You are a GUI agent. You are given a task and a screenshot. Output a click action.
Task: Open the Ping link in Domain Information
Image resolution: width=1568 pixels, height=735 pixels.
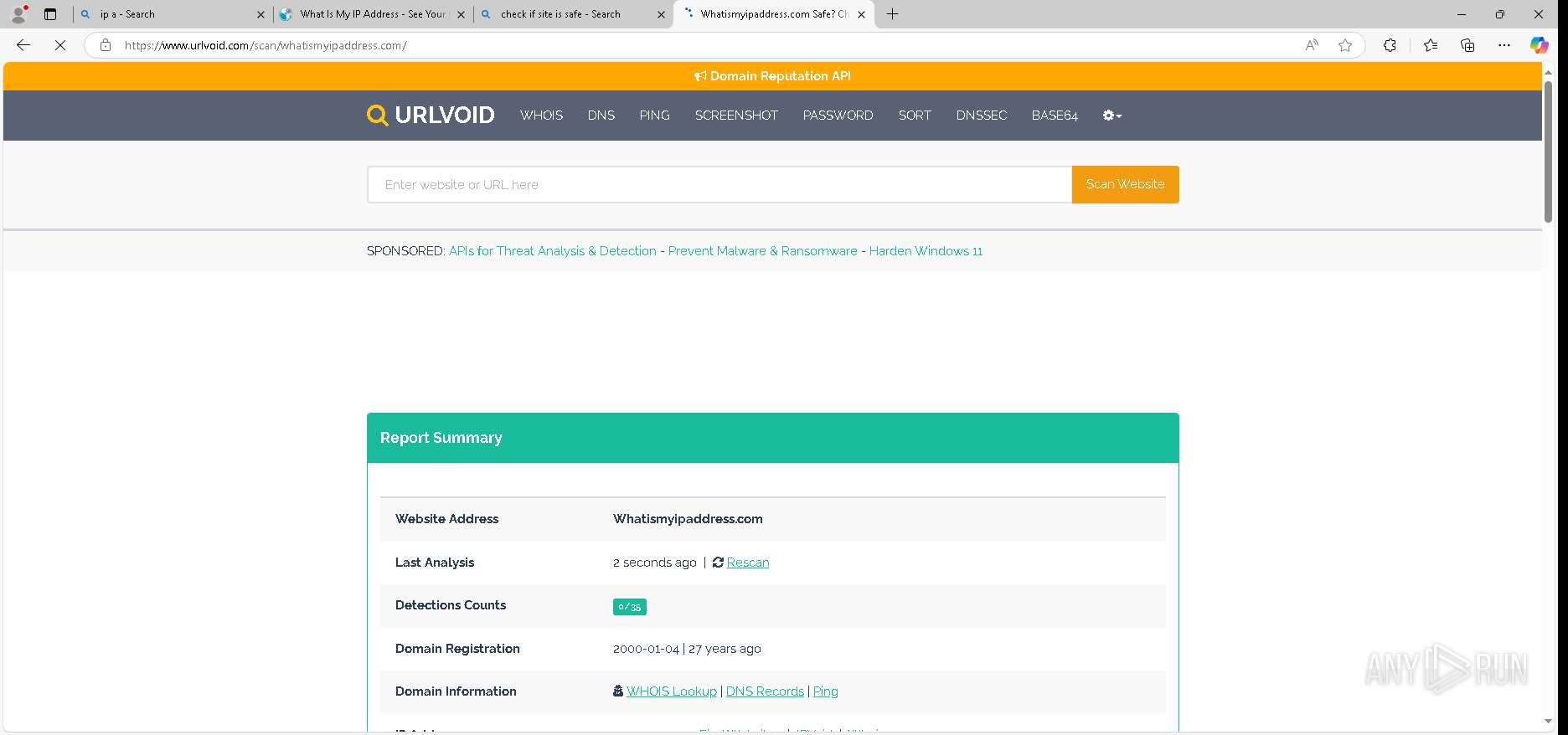(x=825, y=691)
